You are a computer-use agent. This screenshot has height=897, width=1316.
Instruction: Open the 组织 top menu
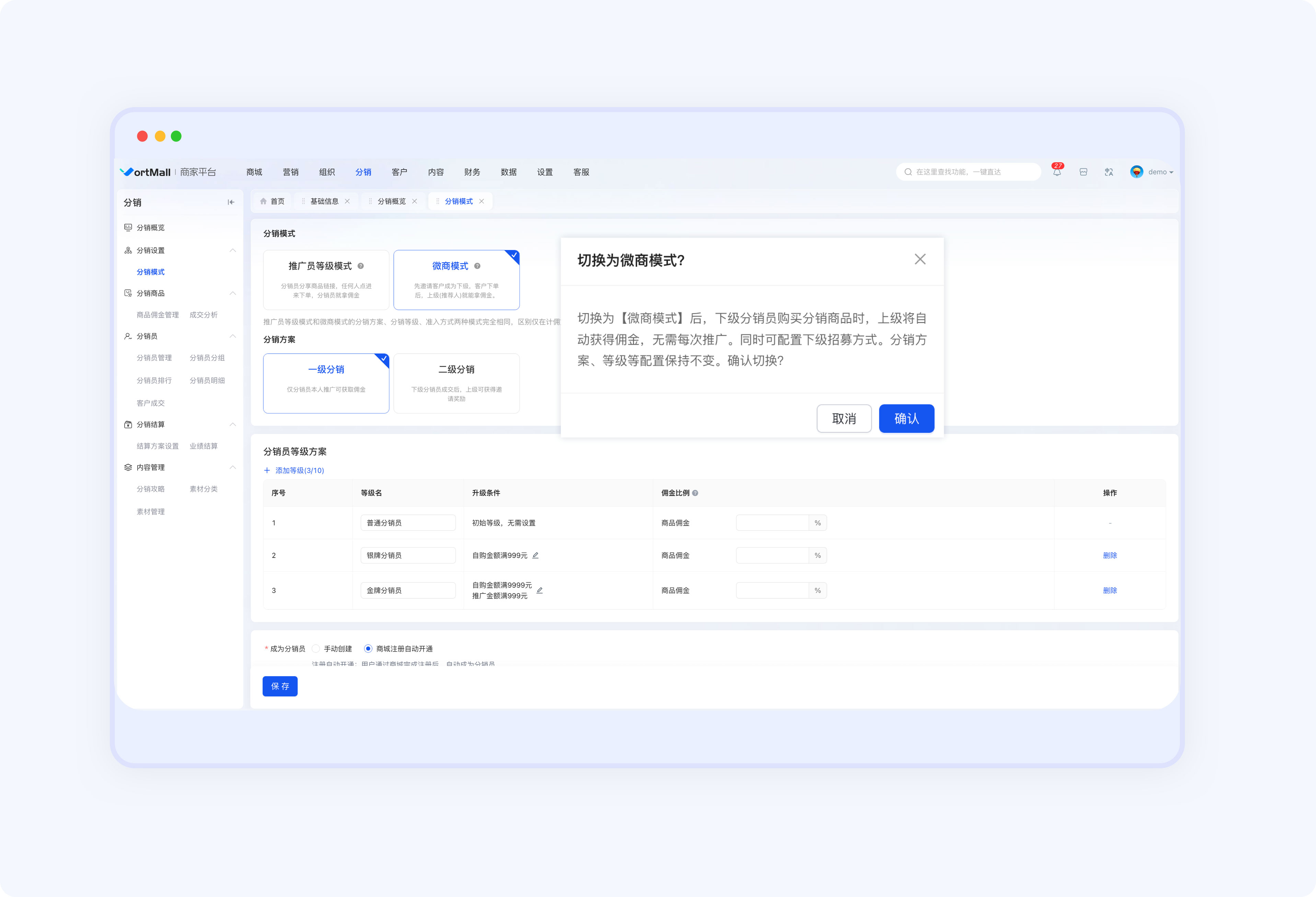[x=327, y=172]
